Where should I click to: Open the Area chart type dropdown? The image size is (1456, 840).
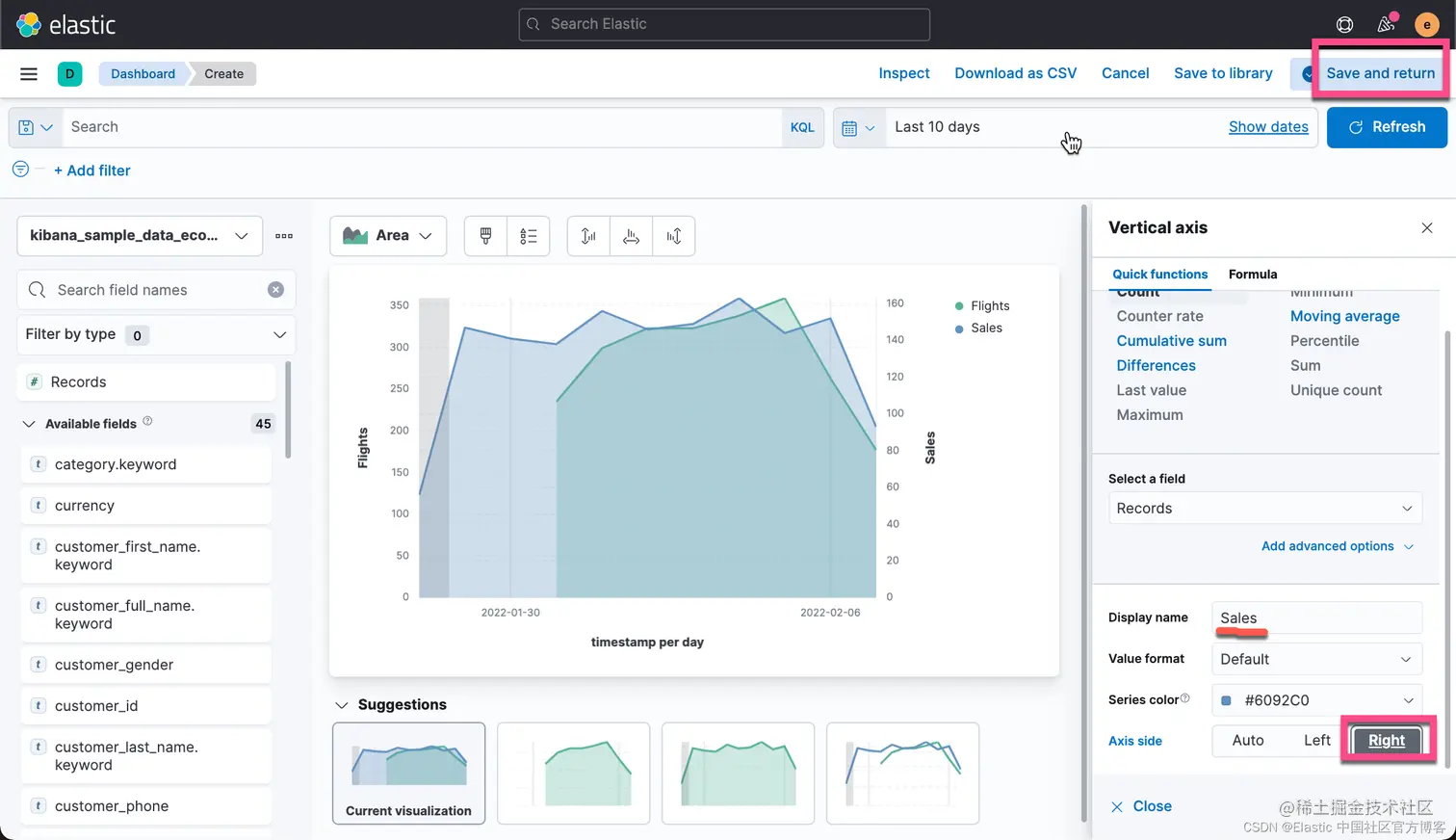click(388, 236)
